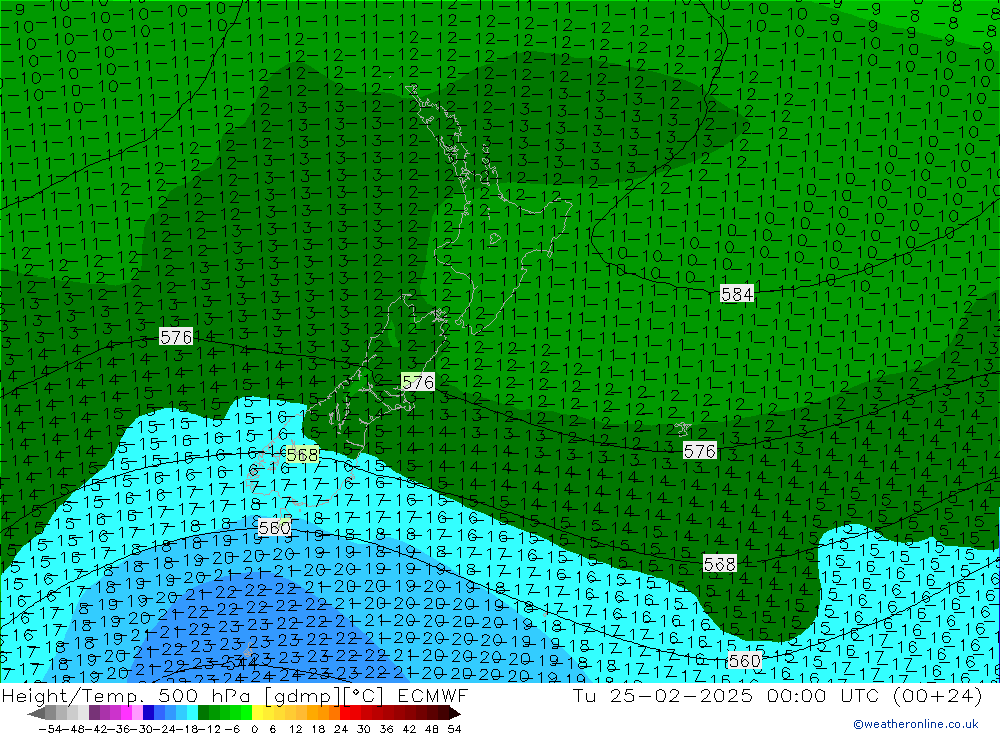Pick the bright red 24 legend swatch

[345, 713]
